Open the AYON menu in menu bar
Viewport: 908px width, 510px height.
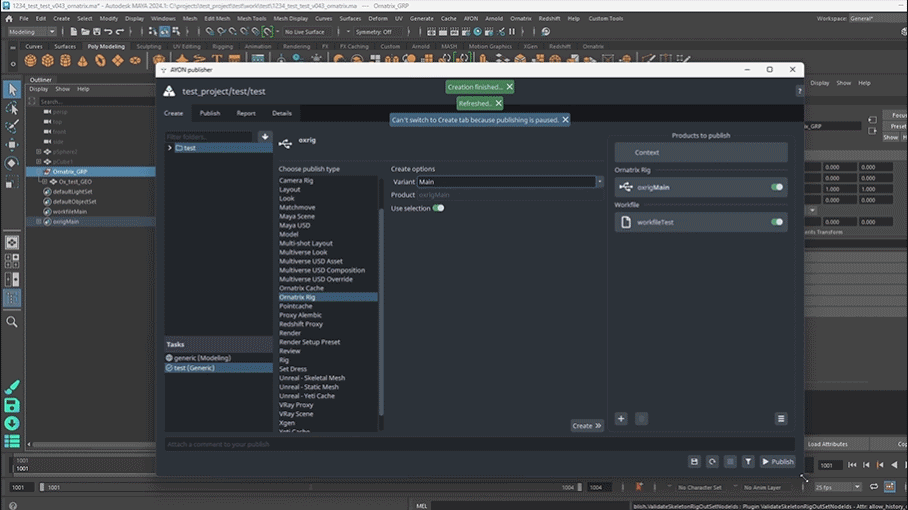point(471,19)
